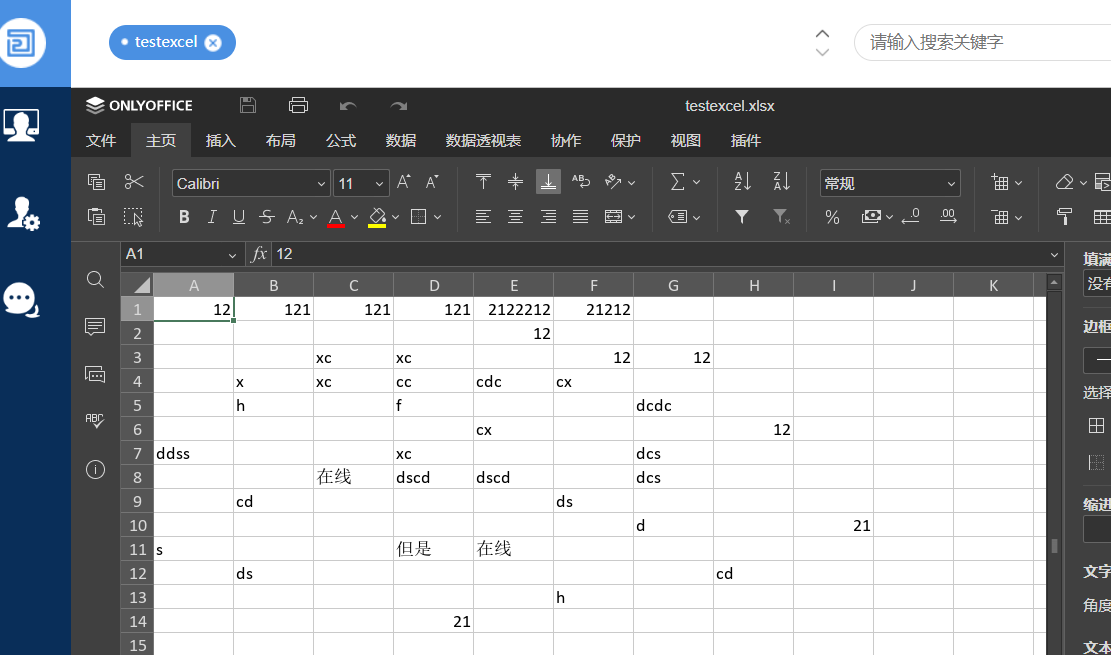Justify the text

point(581,216)
